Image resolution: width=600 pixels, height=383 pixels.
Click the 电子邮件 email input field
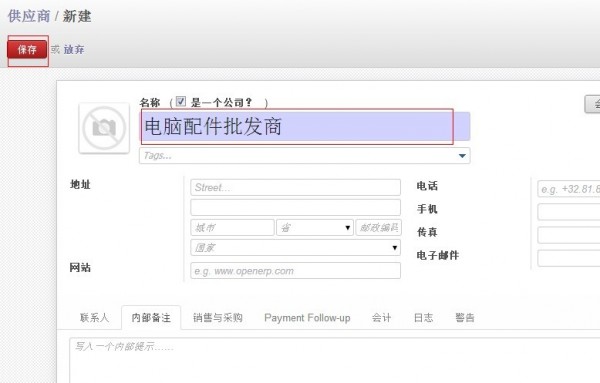(x=569, y=258)
